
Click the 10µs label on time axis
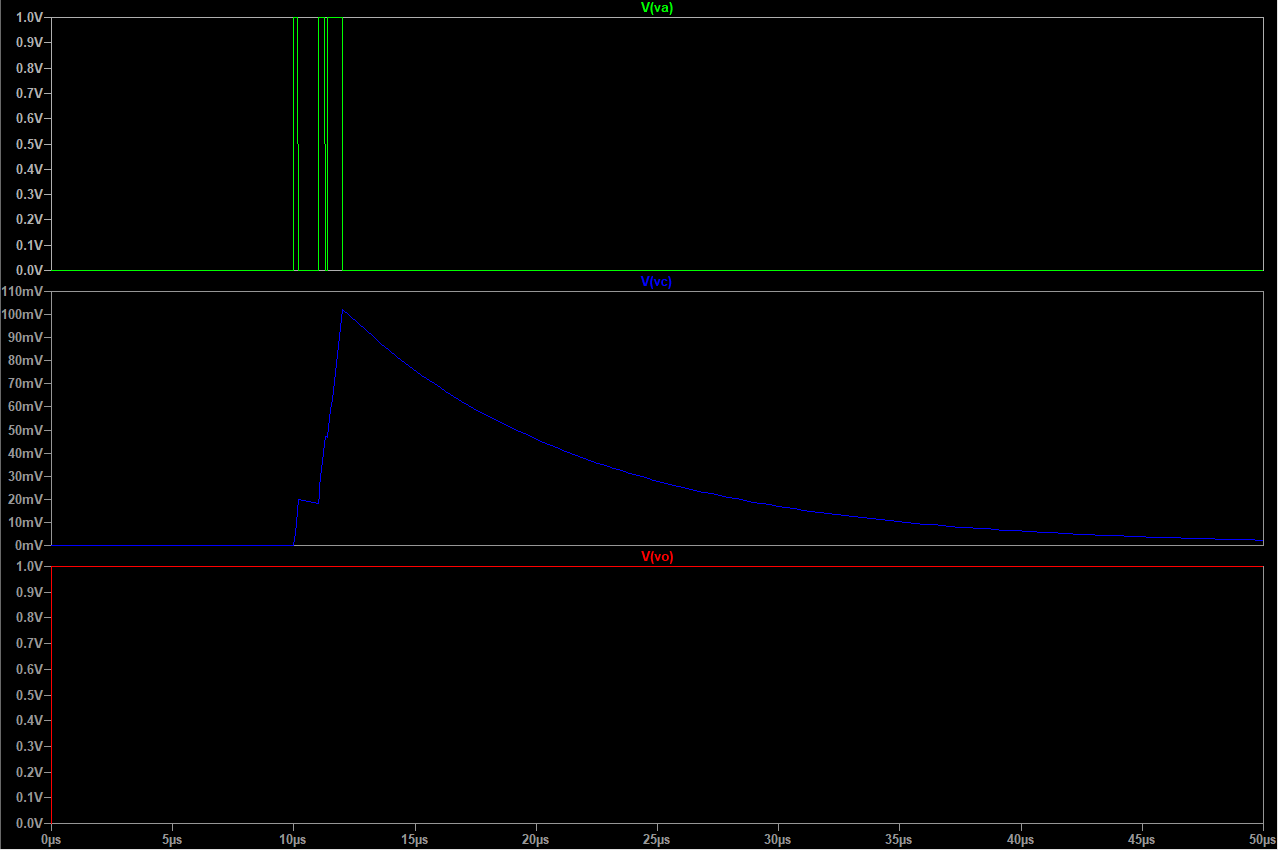click(293, 840)
